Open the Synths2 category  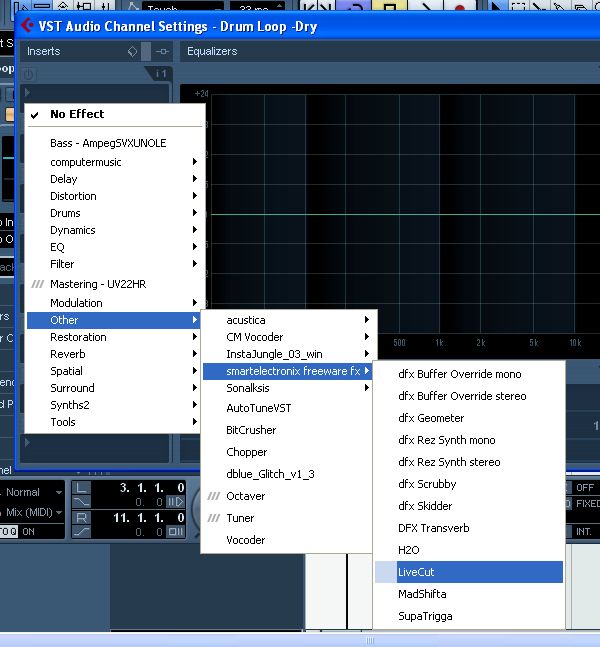[x=115, y=405]
